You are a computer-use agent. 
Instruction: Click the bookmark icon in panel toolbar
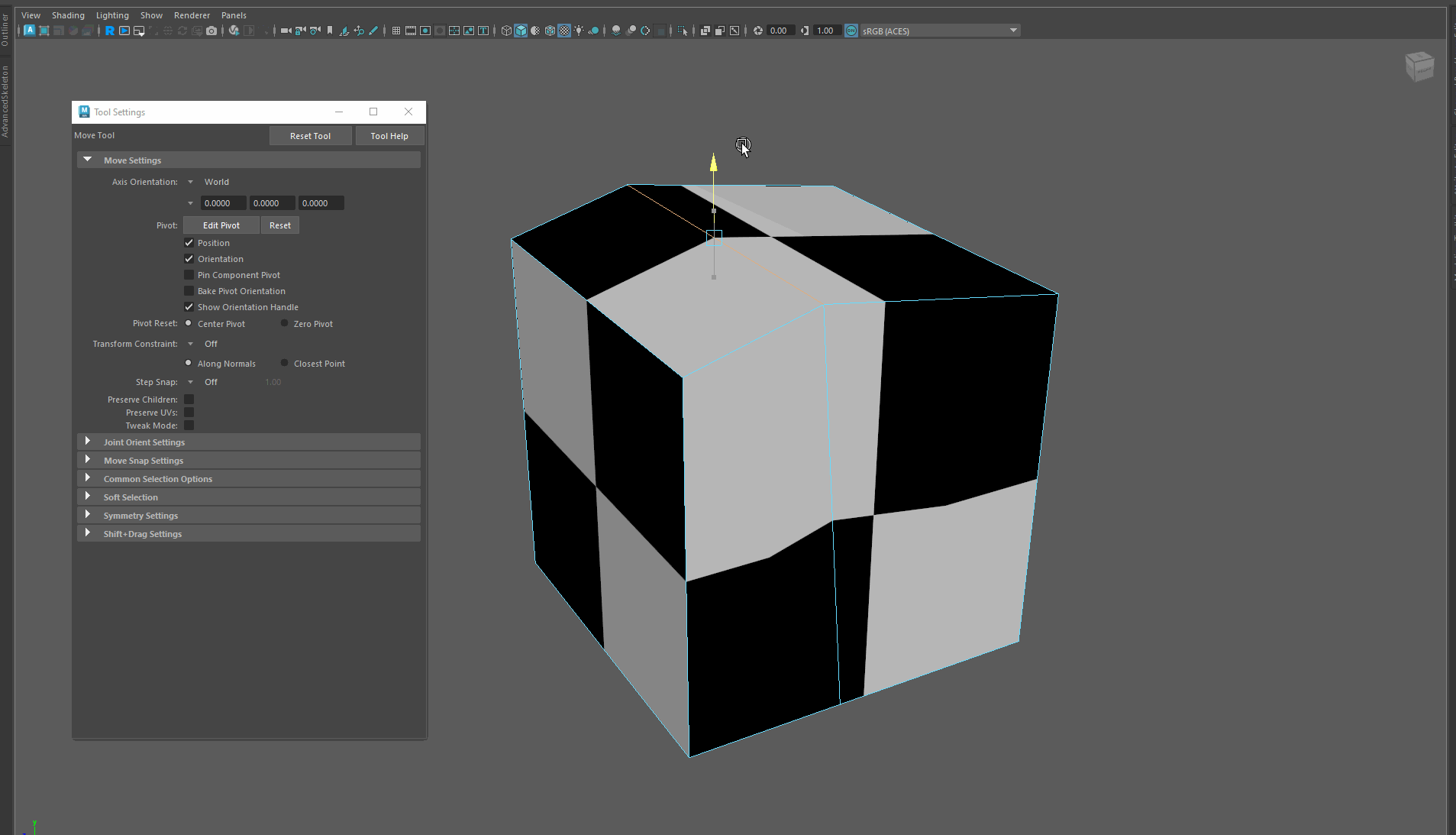tap(330, 31)
